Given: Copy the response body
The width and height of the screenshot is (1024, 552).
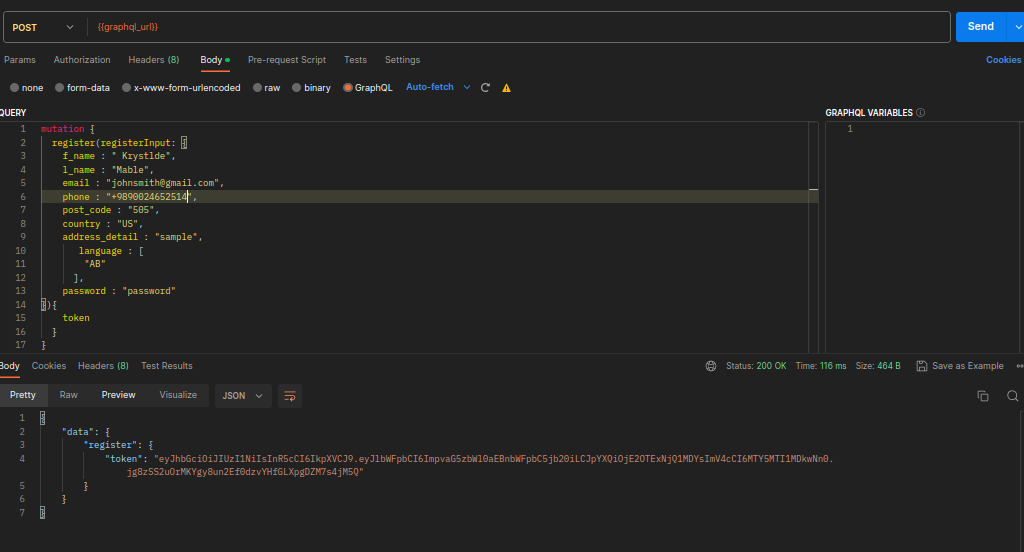Looking at the screenshot, I should (982, 396).
